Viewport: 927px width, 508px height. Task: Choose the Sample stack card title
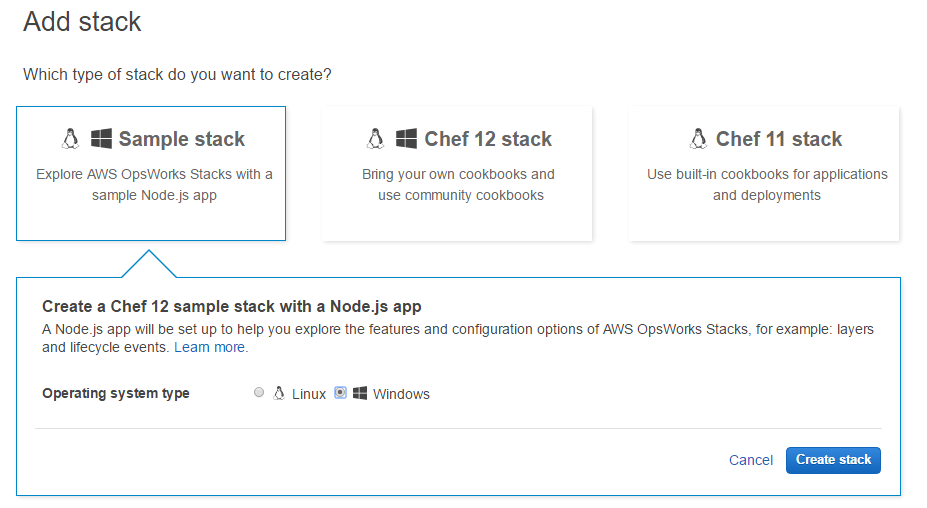tap(181, 139)
